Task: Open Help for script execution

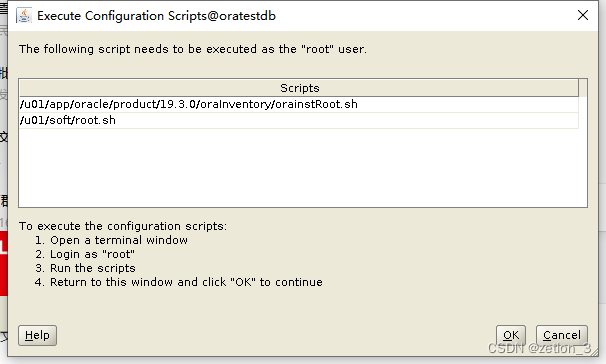Action: [37, 335]
